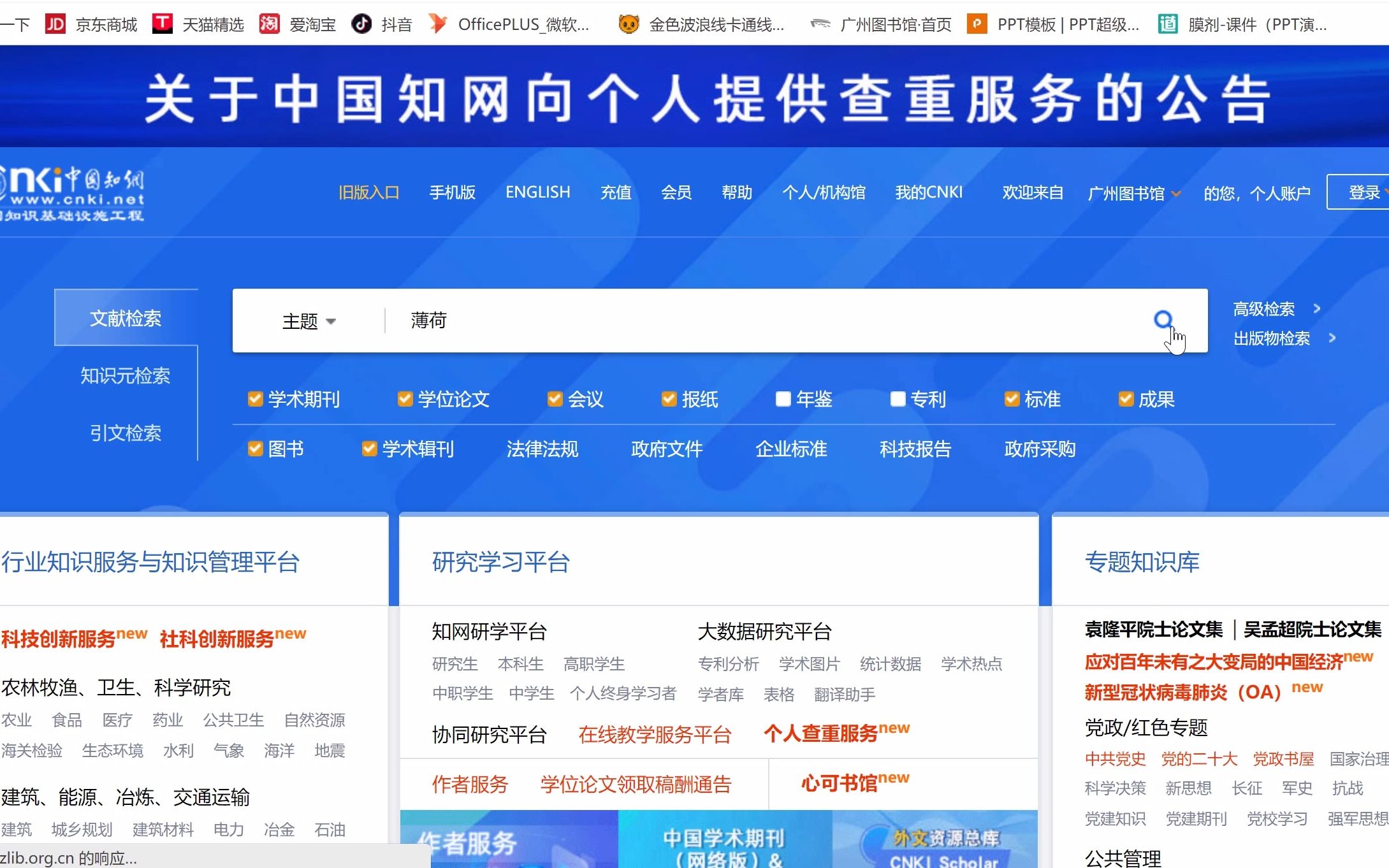
Task: Open the 高级检索 link
Action: [1264, 309]
